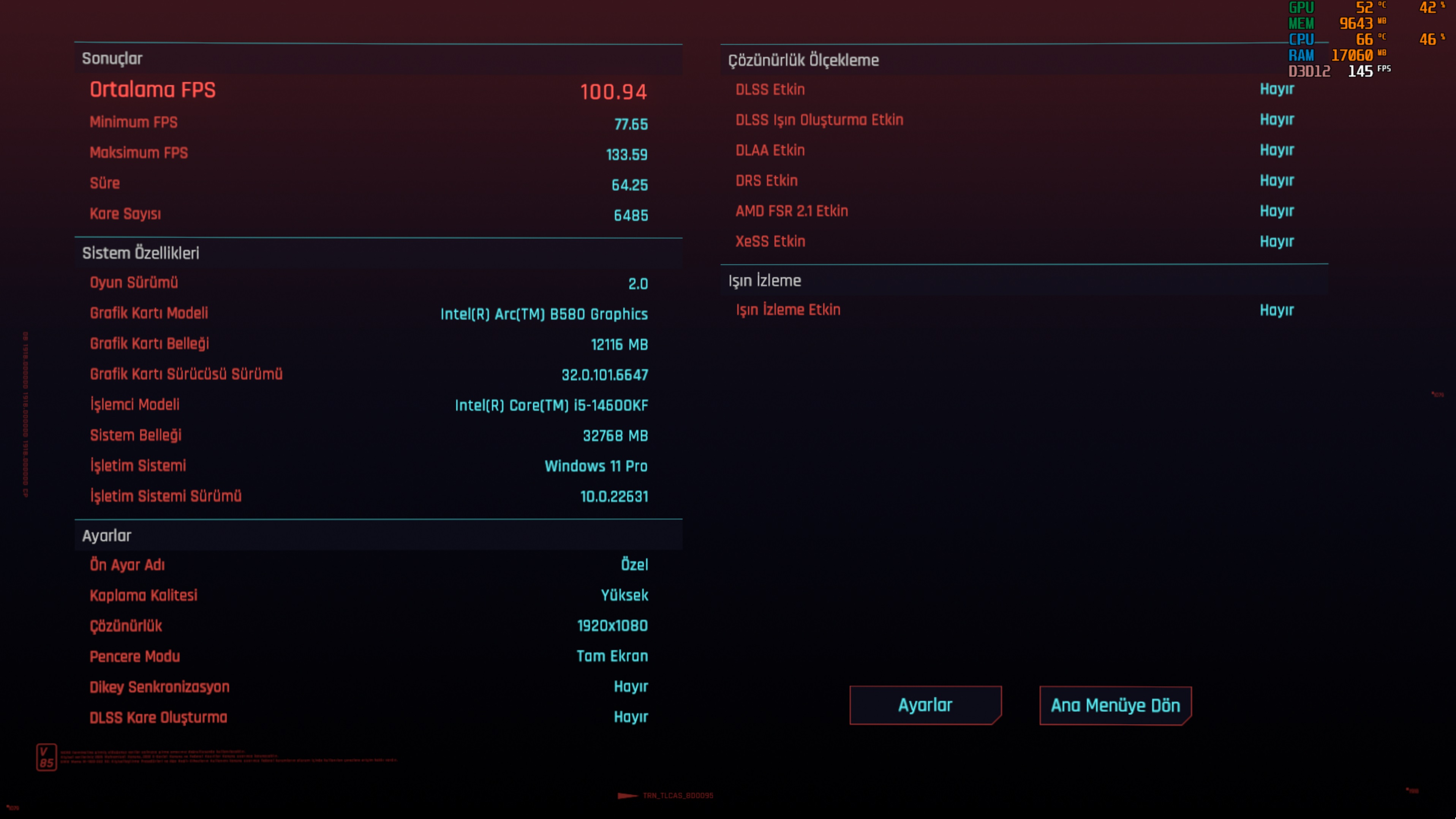The height and width of the screenshot is (819, 1456).
Task: Click the Ayarlar button
Action: (925, 705)
